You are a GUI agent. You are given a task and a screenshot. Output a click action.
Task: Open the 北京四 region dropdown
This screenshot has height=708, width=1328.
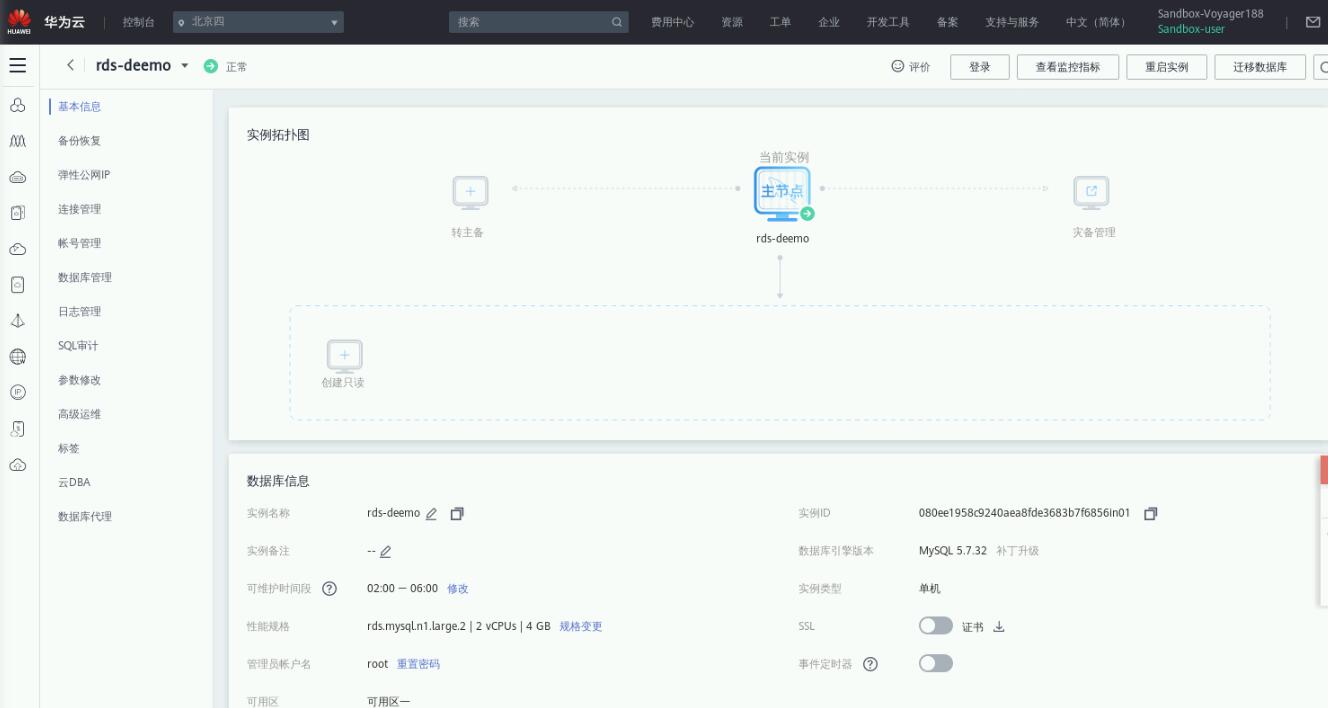257,22
